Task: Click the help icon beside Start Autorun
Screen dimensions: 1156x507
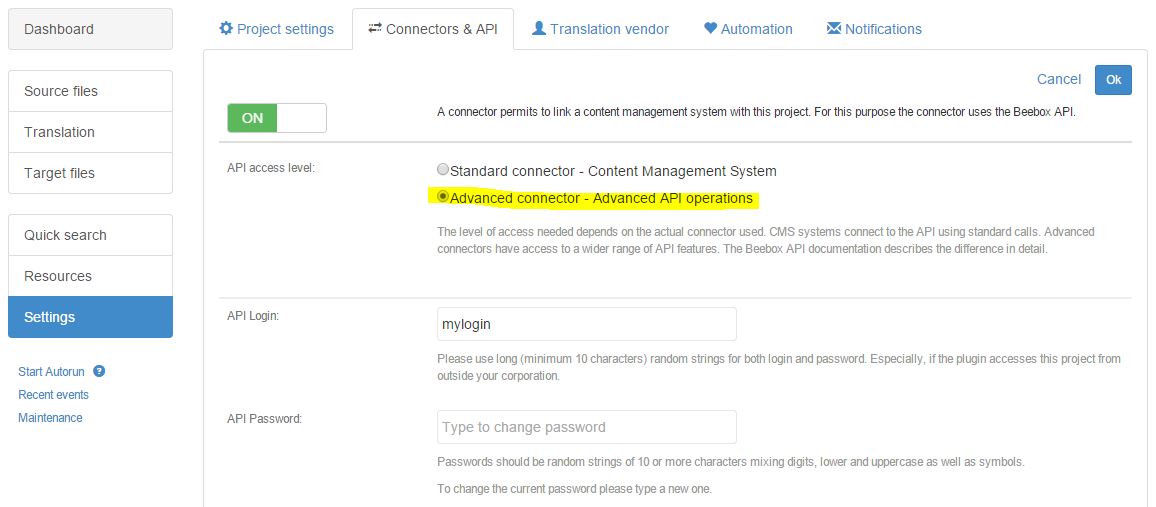Action: coord(99,371)
